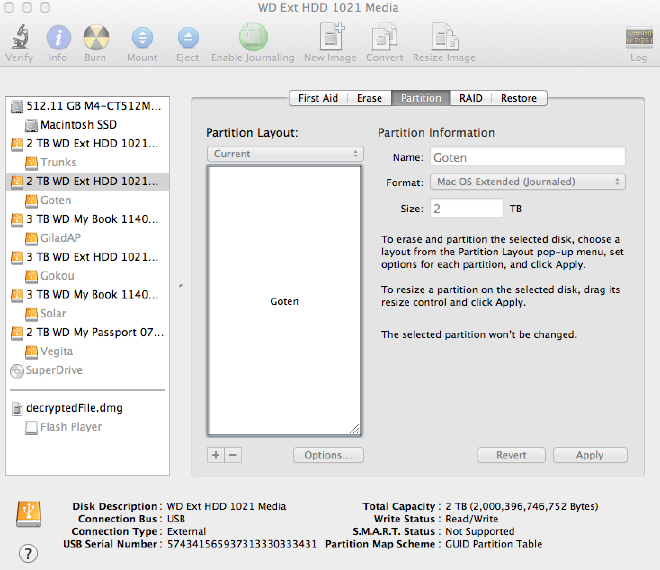Select the 512.11 GB M4-CT512M disk icon

click(17, 107)
